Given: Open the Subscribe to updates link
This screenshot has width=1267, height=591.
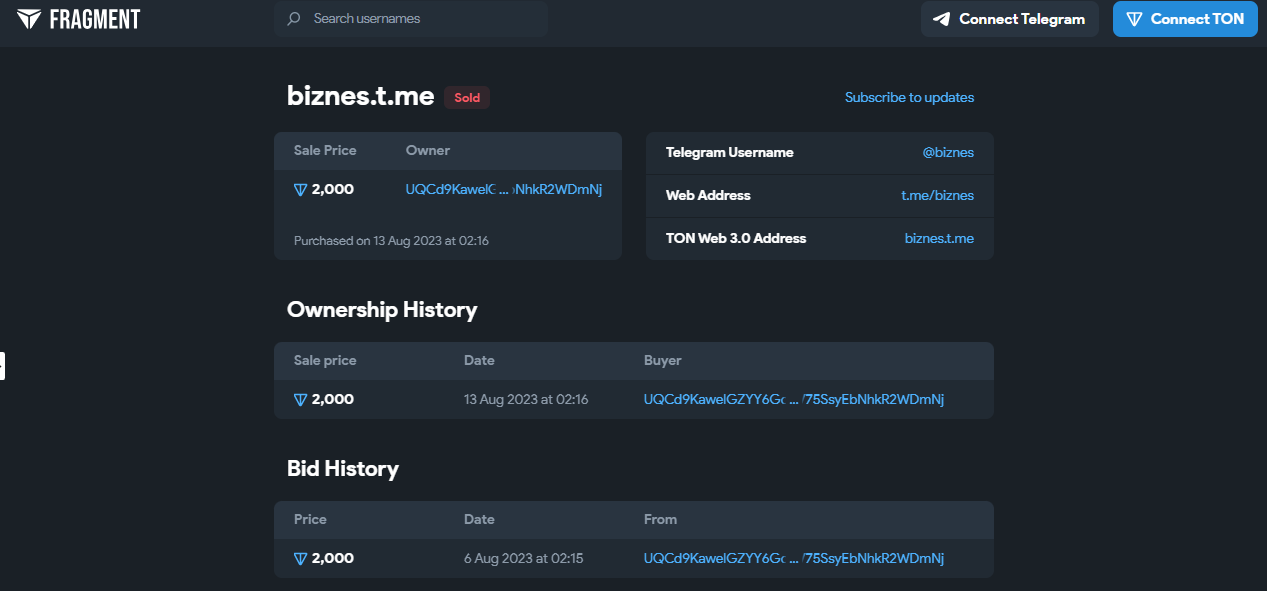Looking at the screenshot, I should pyautogui.click(x=909, y=97).
